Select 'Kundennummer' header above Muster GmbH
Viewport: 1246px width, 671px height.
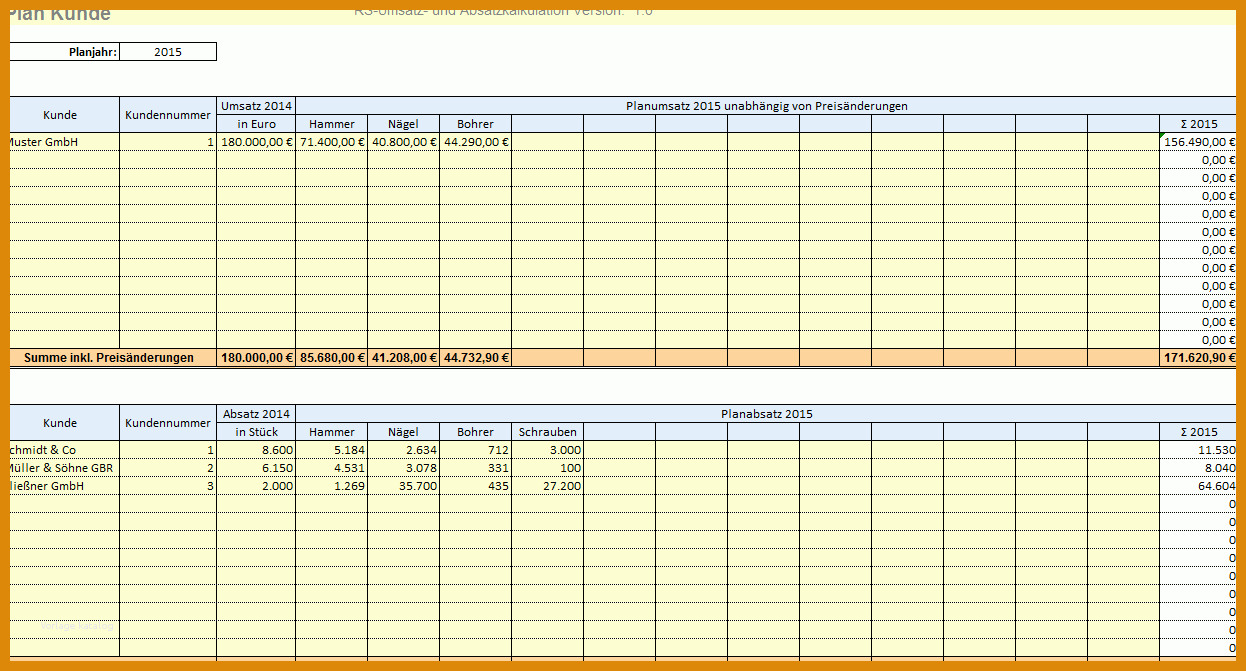[x=168, y=114]
